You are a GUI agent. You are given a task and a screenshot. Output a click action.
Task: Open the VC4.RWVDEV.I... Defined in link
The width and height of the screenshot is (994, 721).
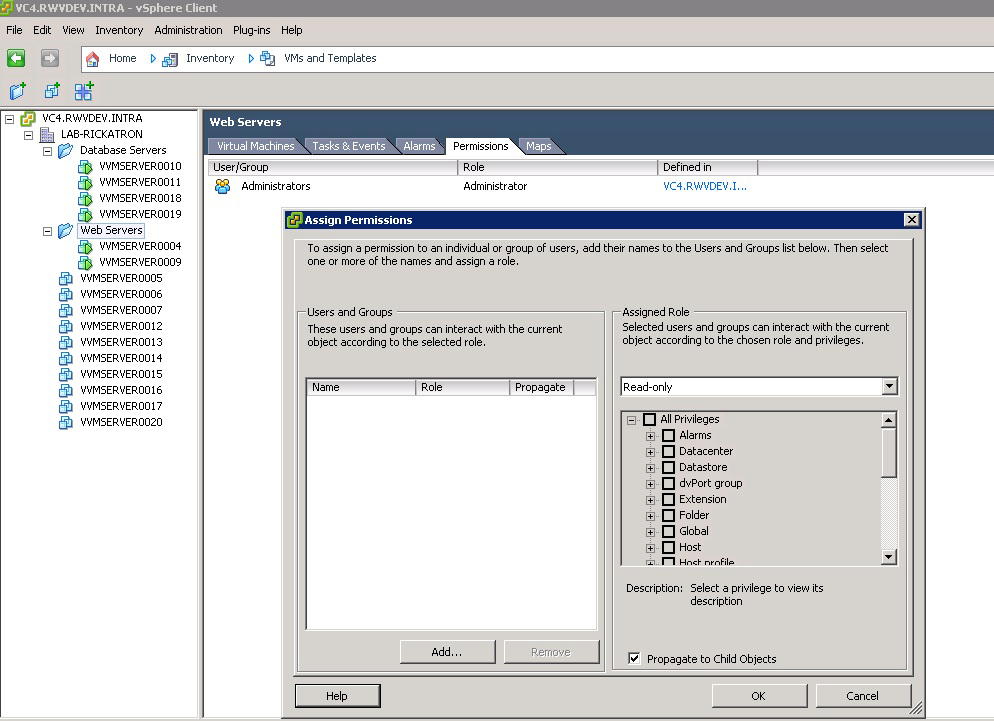coord(705,186)
